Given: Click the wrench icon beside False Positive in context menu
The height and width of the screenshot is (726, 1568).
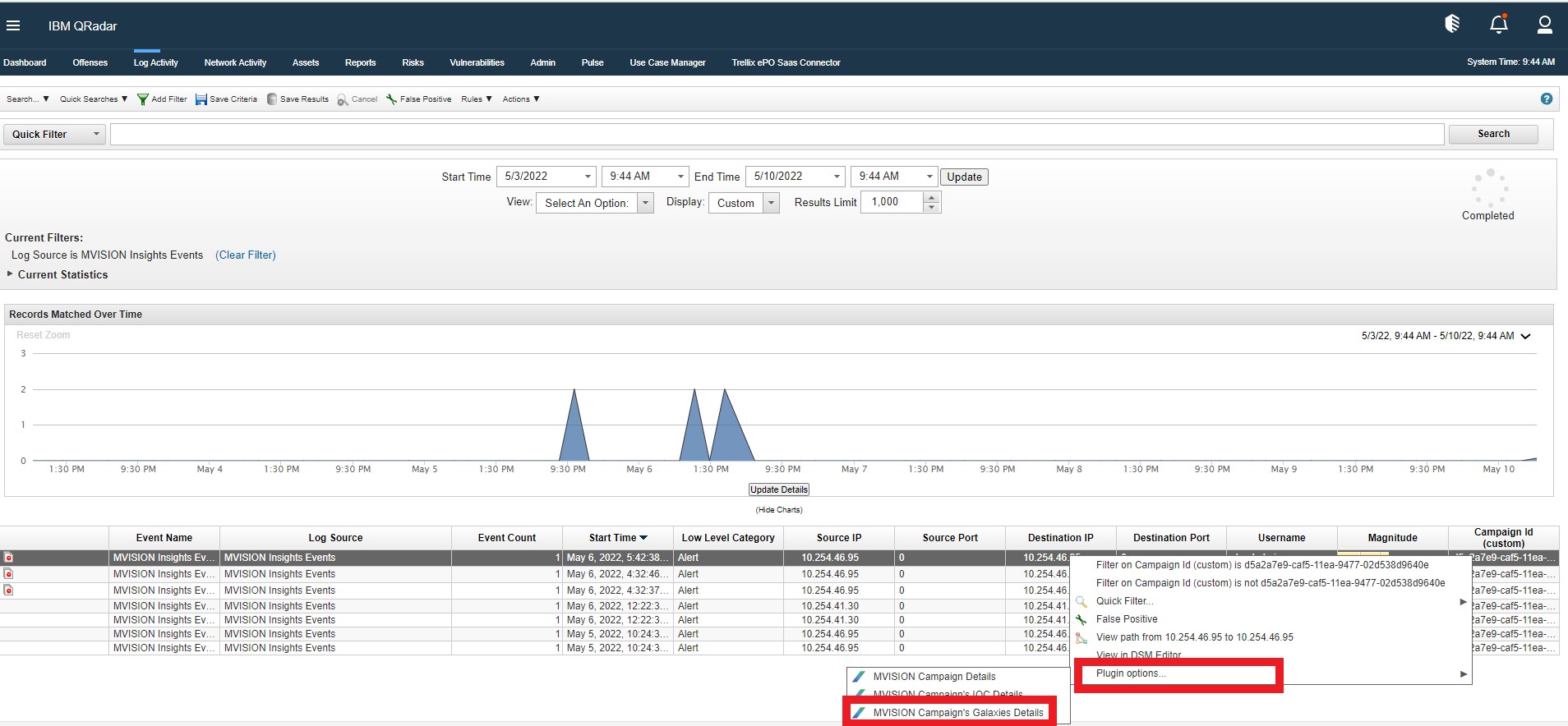Looking at the screenshot, I should point(1081,620).
